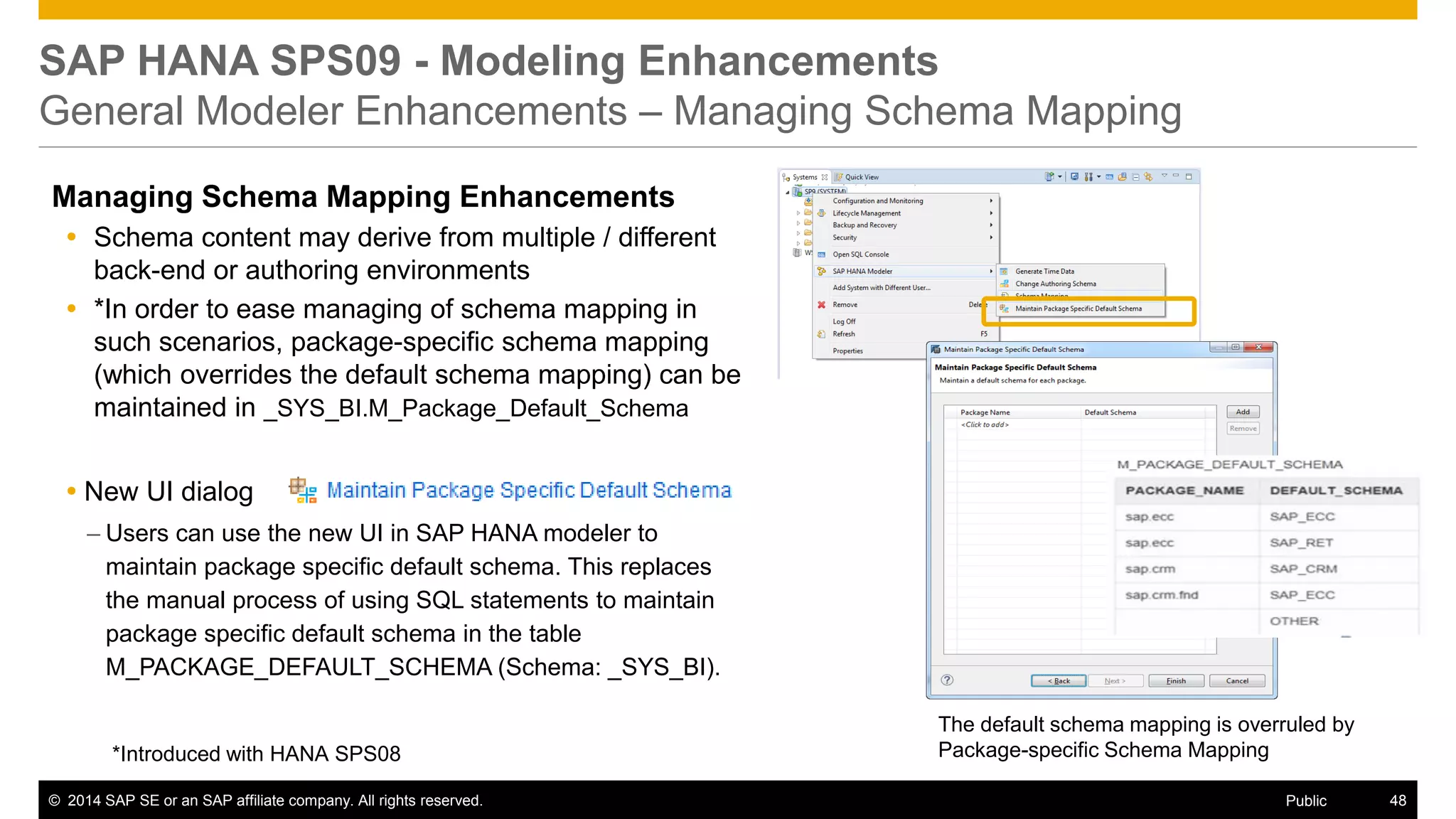Expand the SAP HANA Modeler submenu
This screenshot has height=819, width=1456.
point(906,272)
